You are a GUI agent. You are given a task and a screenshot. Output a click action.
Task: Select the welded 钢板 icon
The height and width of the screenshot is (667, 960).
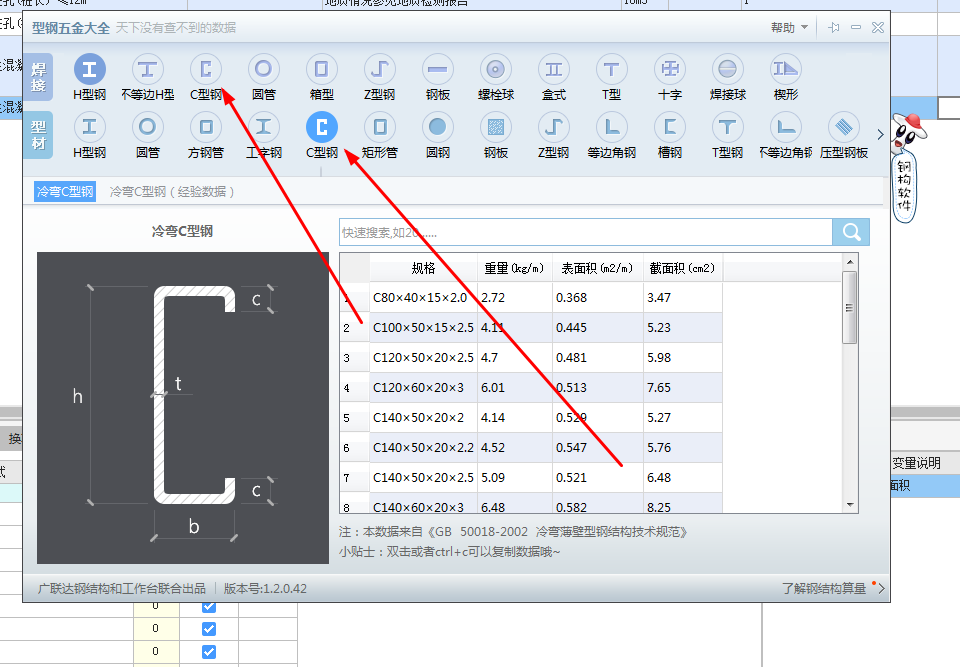tap(437, 69)
